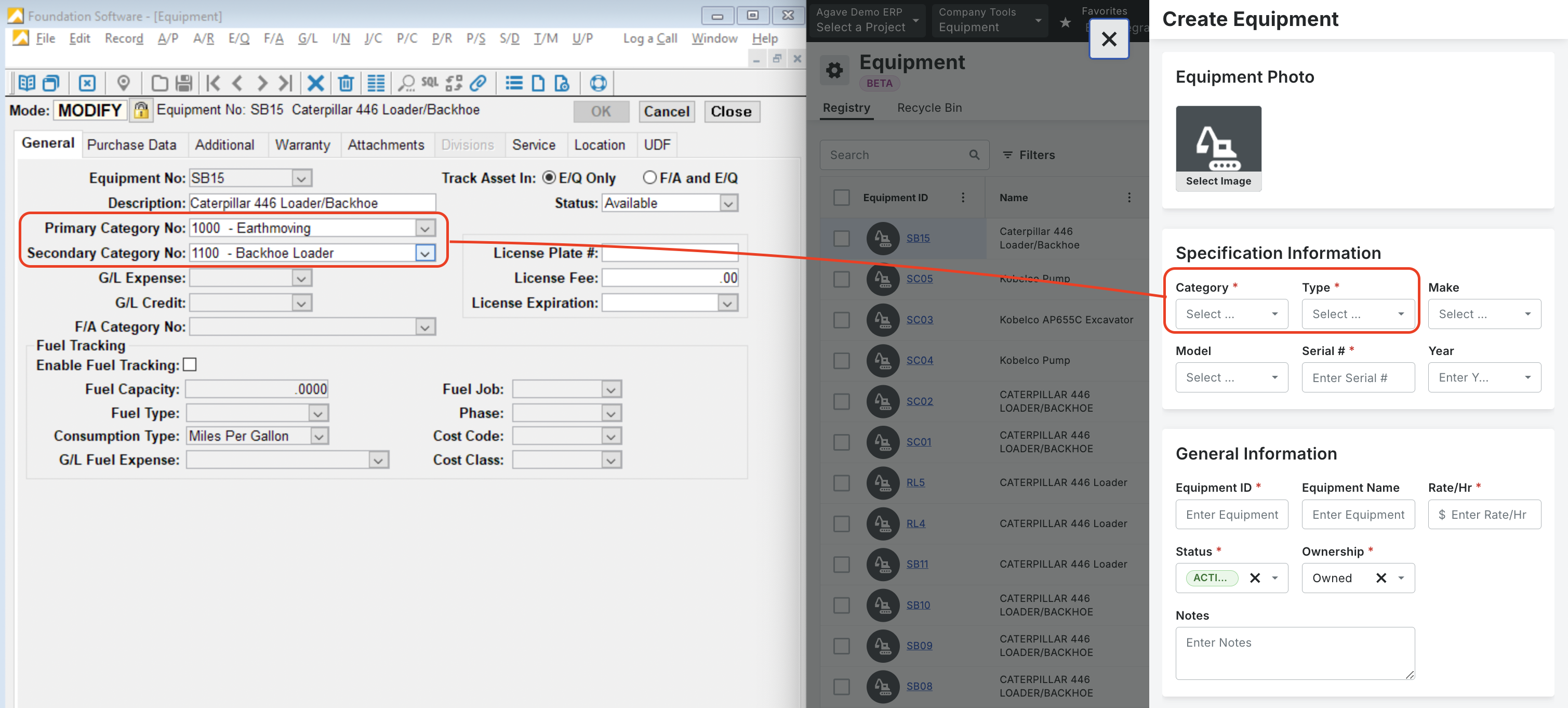Click the SQL query toolbar icon
The width and height of the screenshot is (1568, 708).
pyautogui.click(x=429, y=84)
